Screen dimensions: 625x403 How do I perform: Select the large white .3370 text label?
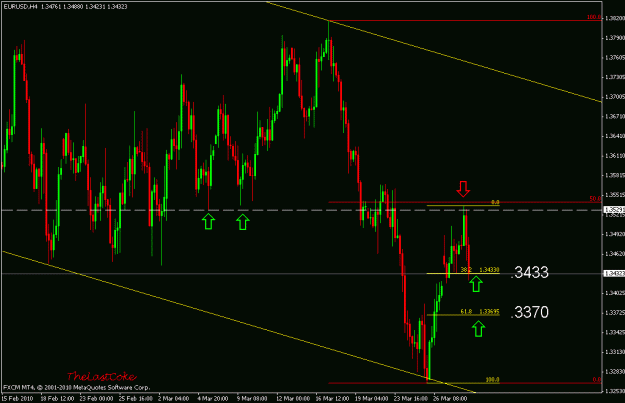[x=530, y=312]
